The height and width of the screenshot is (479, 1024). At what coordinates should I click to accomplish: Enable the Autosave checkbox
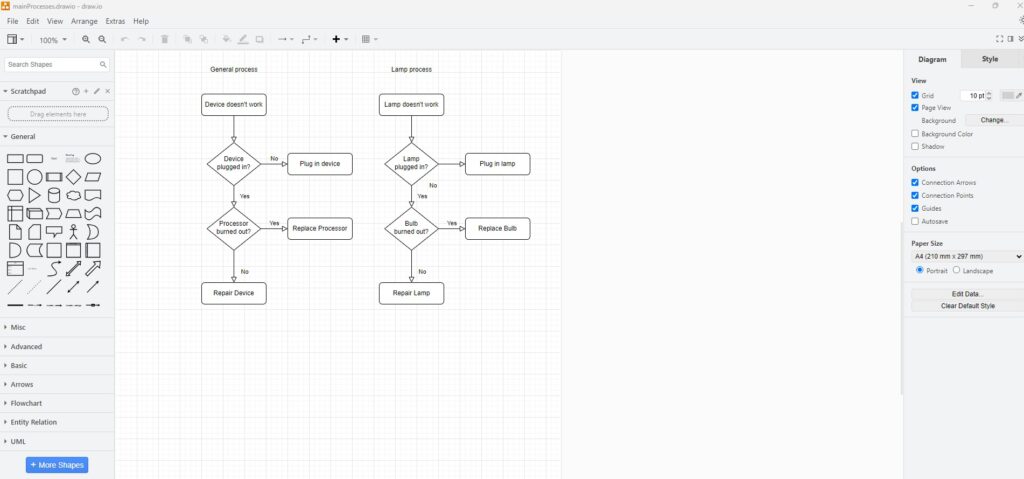(x=915, y=222)
